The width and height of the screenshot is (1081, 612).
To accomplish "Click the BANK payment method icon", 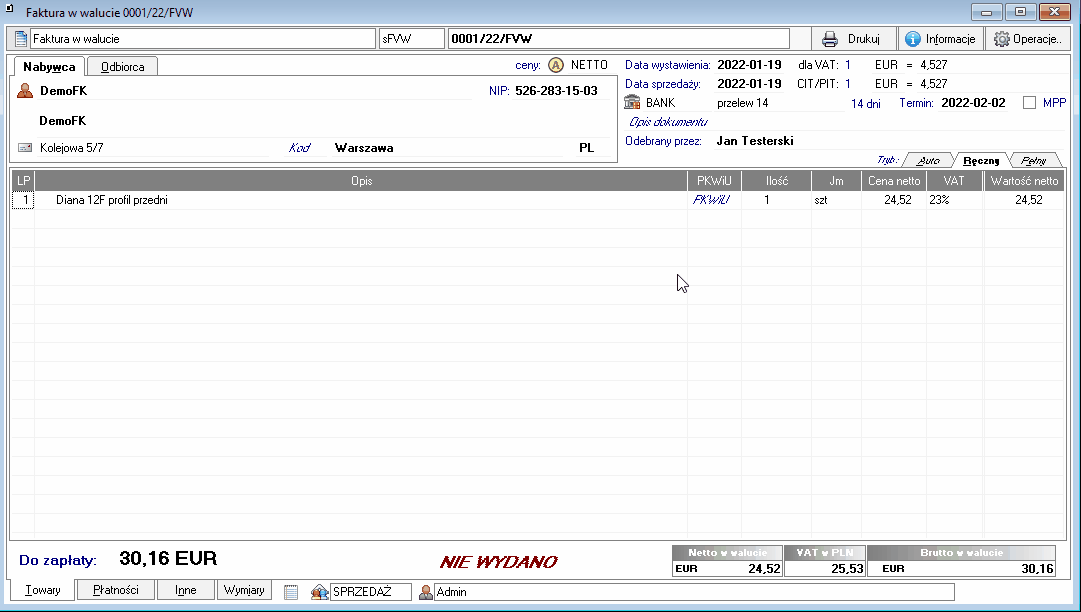I will (632, 103).
